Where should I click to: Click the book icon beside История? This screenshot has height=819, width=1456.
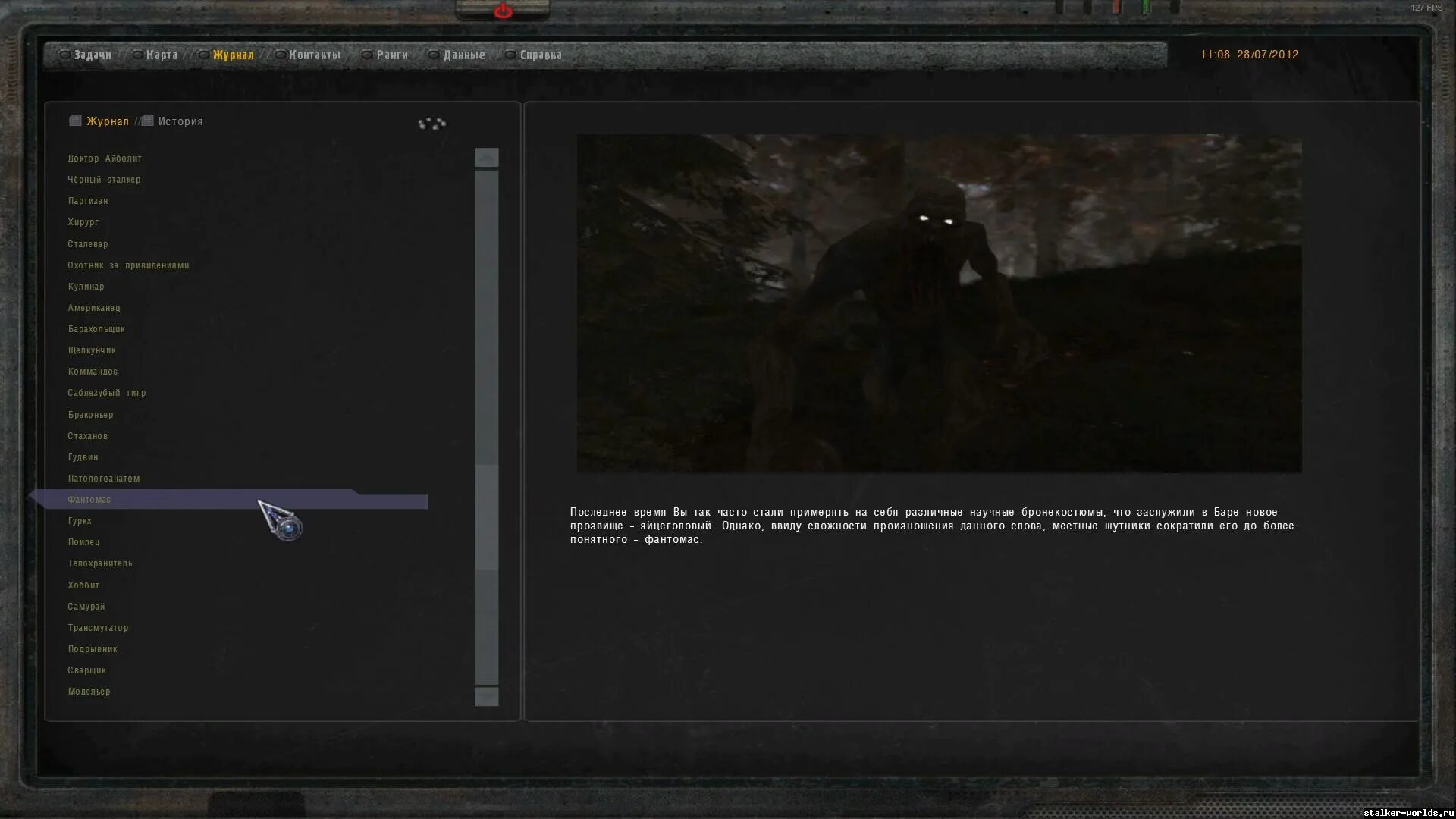(148, 121)
